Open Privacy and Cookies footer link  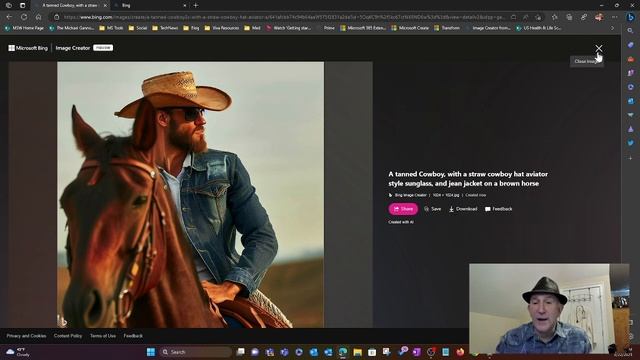pos(26,336)
